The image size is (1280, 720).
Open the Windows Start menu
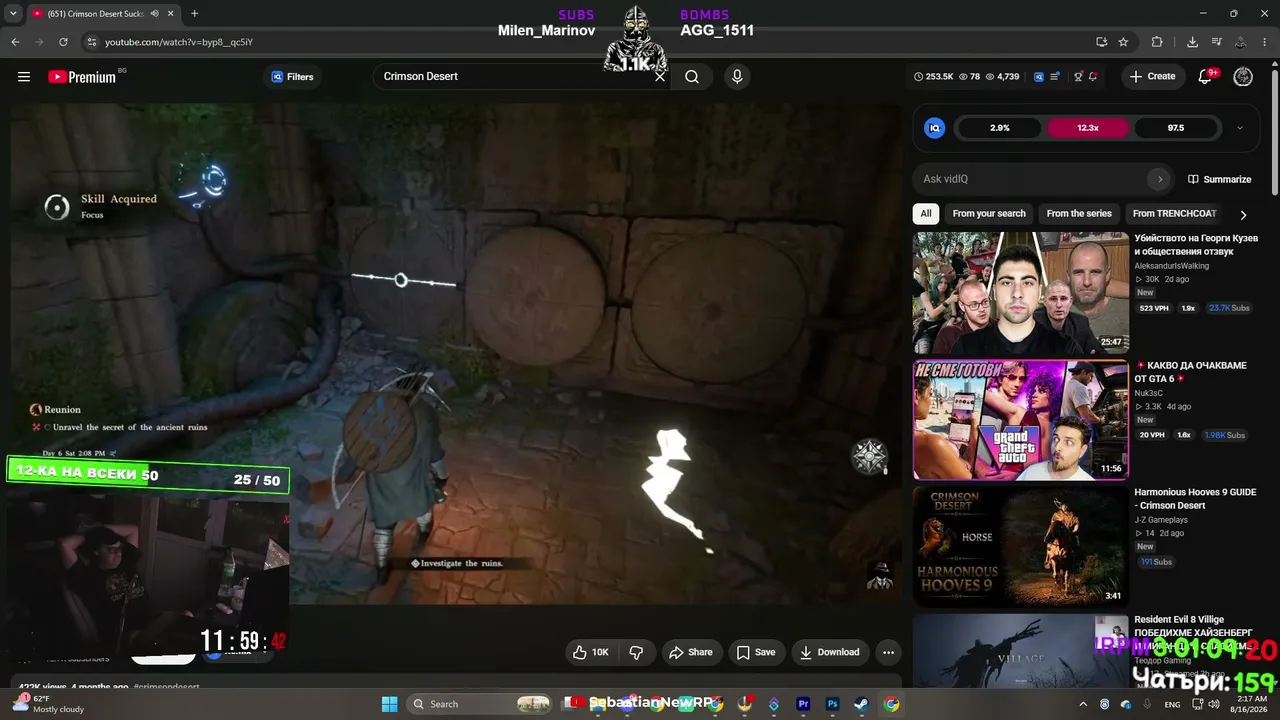[390, 704]
